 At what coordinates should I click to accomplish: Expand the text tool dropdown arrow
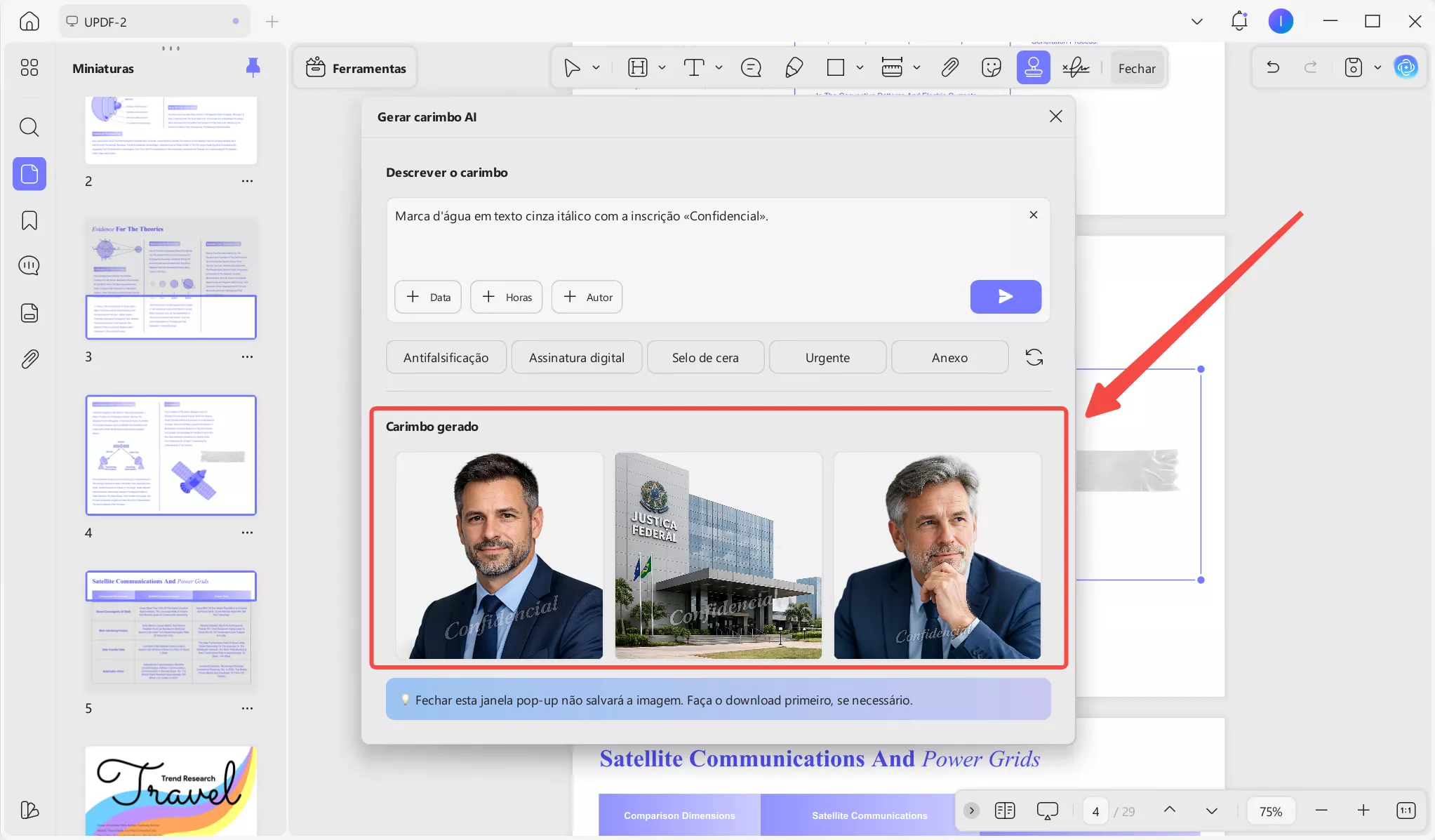point(719,68)
